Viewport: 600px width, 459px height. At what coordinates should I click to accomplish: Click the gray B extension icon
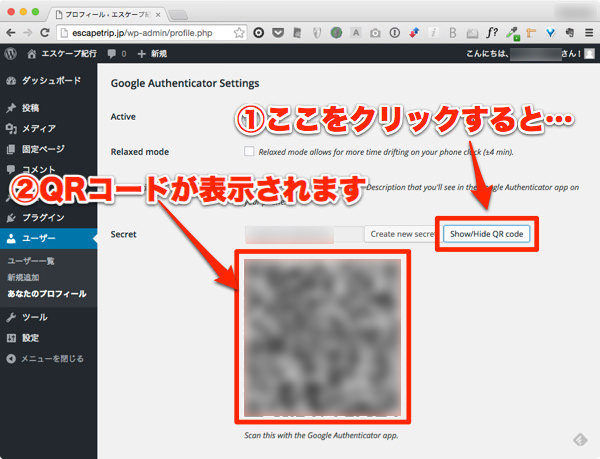click(453, 33)
